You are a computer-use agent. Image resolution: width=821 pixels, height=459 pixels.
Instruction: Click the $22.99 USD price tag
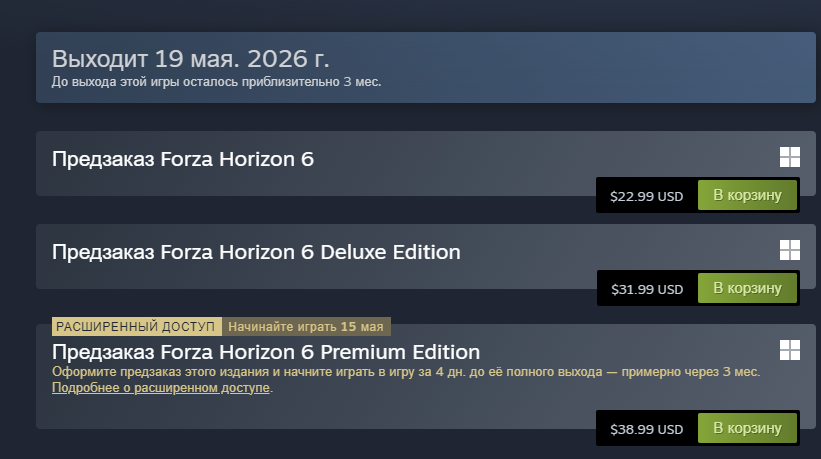(646, 196)
